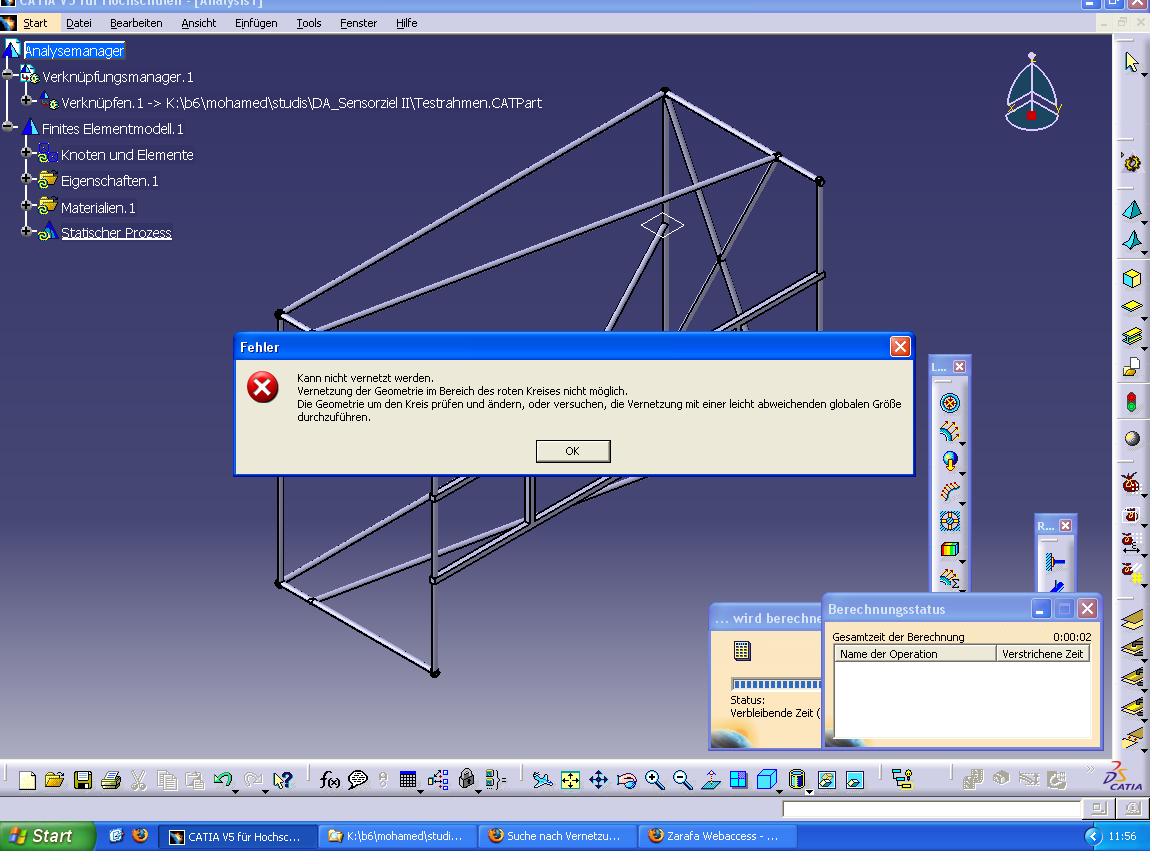The image size is (1152, 864).
Task: Click the Swap visible space icon
Action: click(x=854, y=780)
